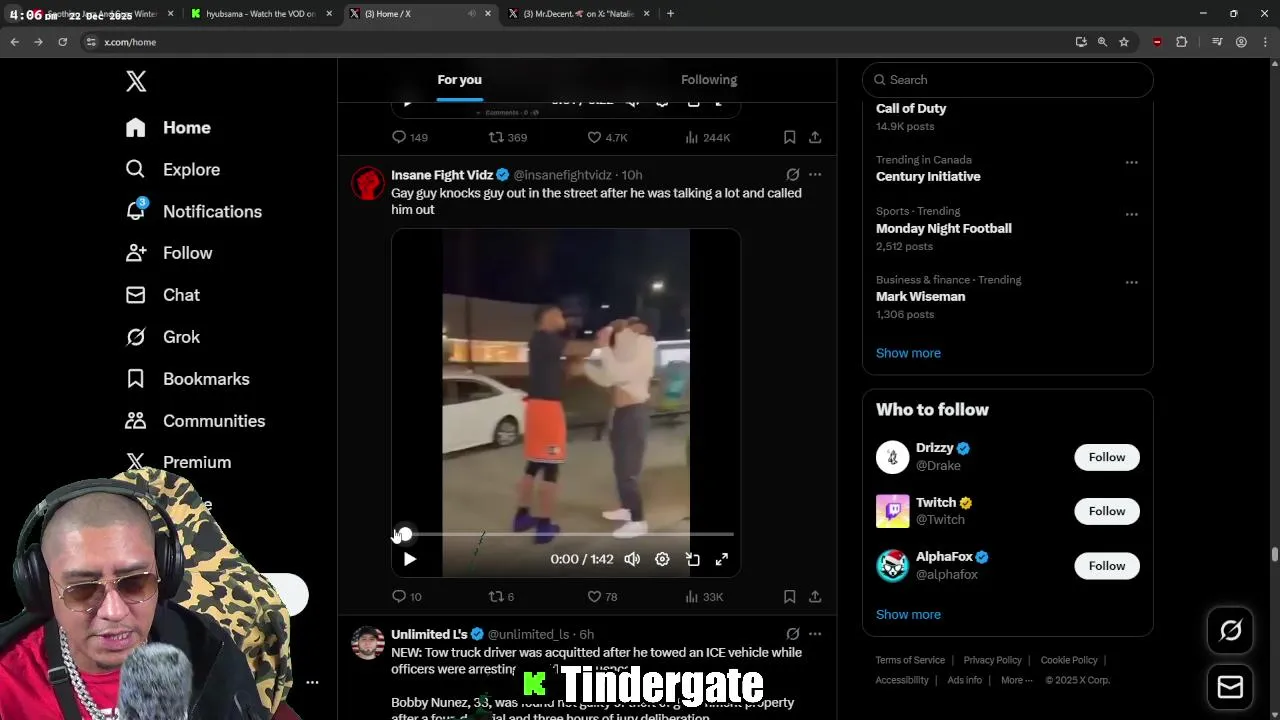Image resolution: width=1280 pixels, height=720 pixels.
Task: Open video settings gear icon
Action: [x=662, y=559]
